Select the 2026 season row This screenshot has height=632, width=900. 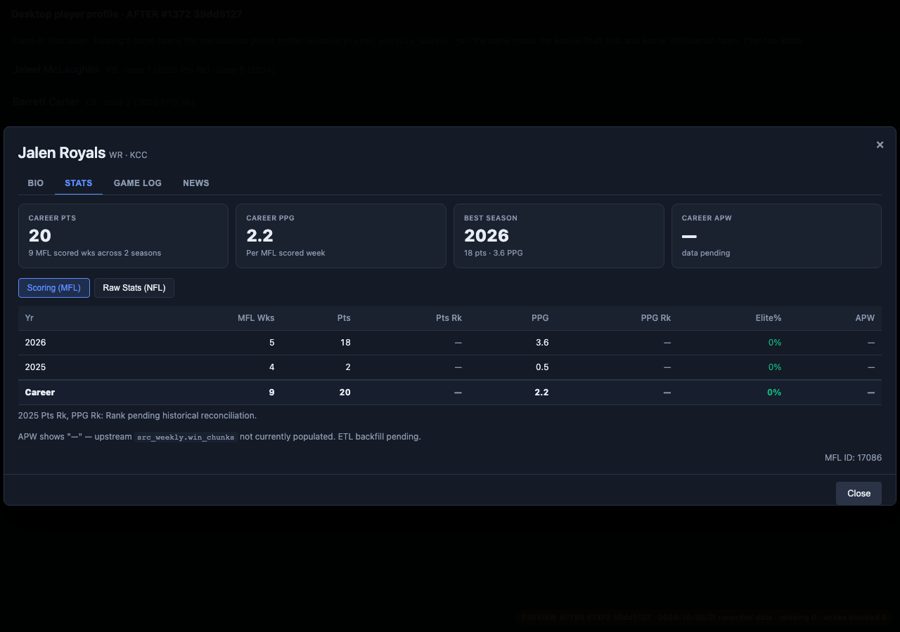pos(449,343)
